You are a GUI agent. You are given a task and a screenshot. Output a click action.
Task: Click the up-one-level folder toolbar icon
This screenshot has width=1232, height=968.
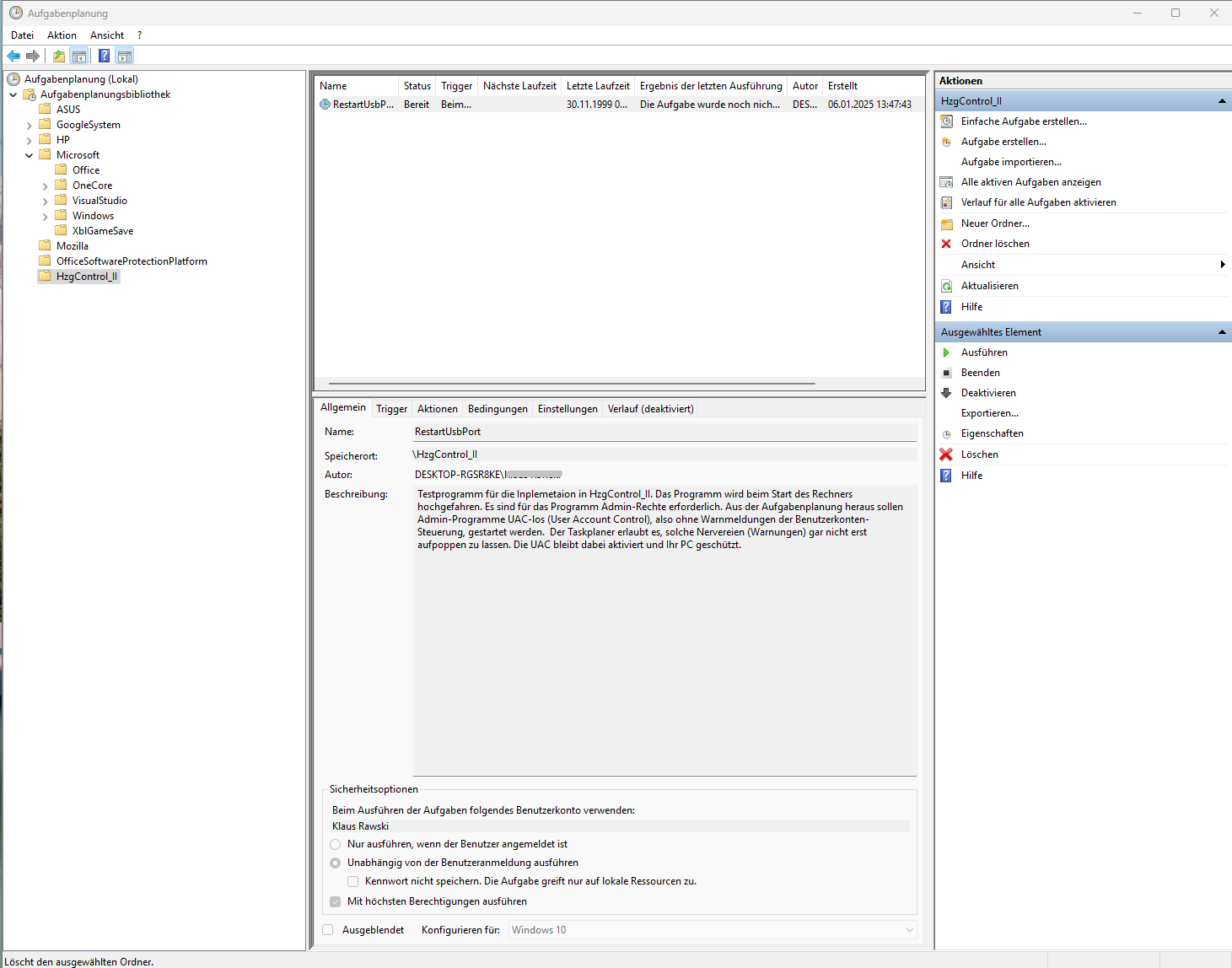[x=59, y=56]
